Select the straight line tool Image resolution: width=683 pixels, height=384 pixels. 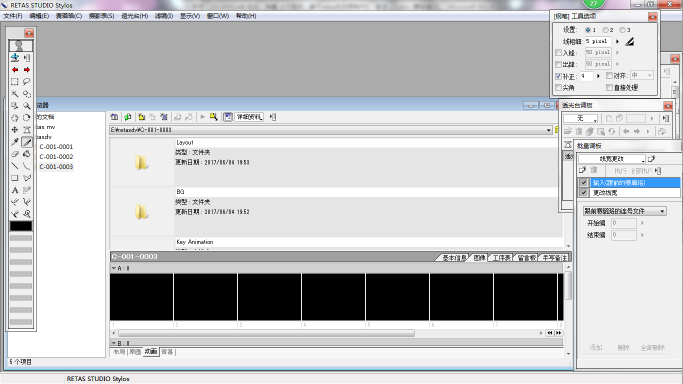point(15,166)
